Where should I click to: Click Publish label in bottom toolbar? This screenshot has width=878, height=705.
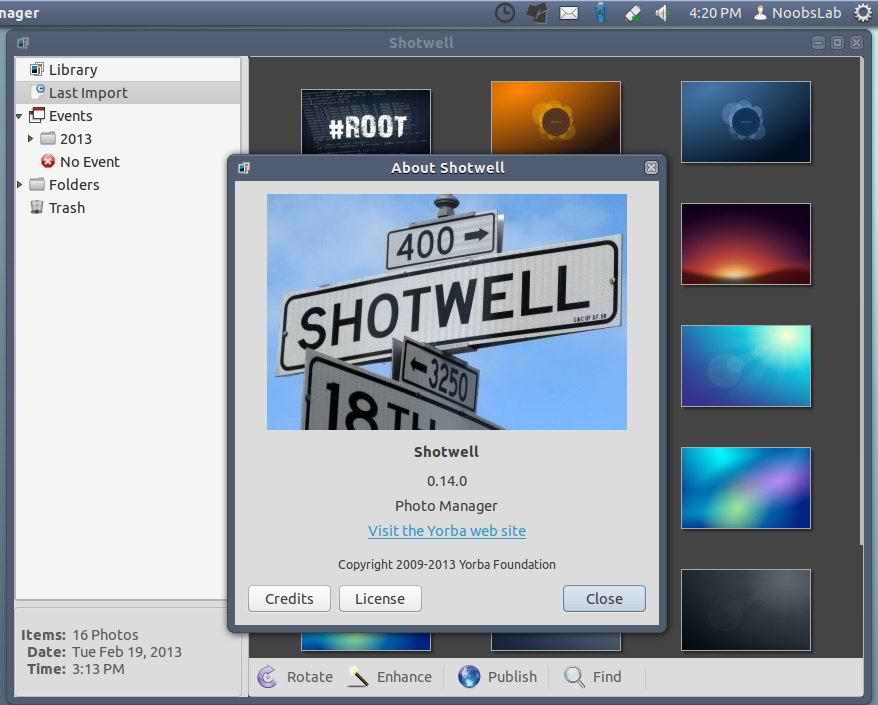512,676
